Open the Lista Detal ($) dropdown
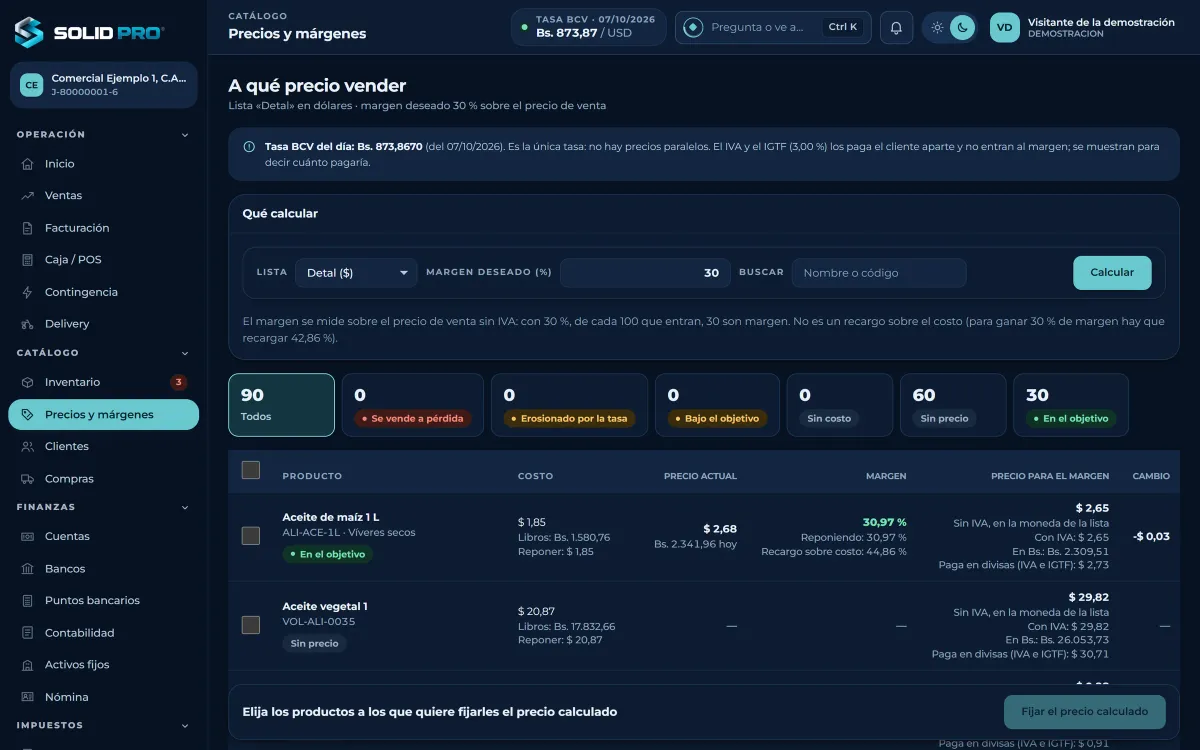Image resolution: width=1200 pixels, height=750 pixels. coord(356,273)
